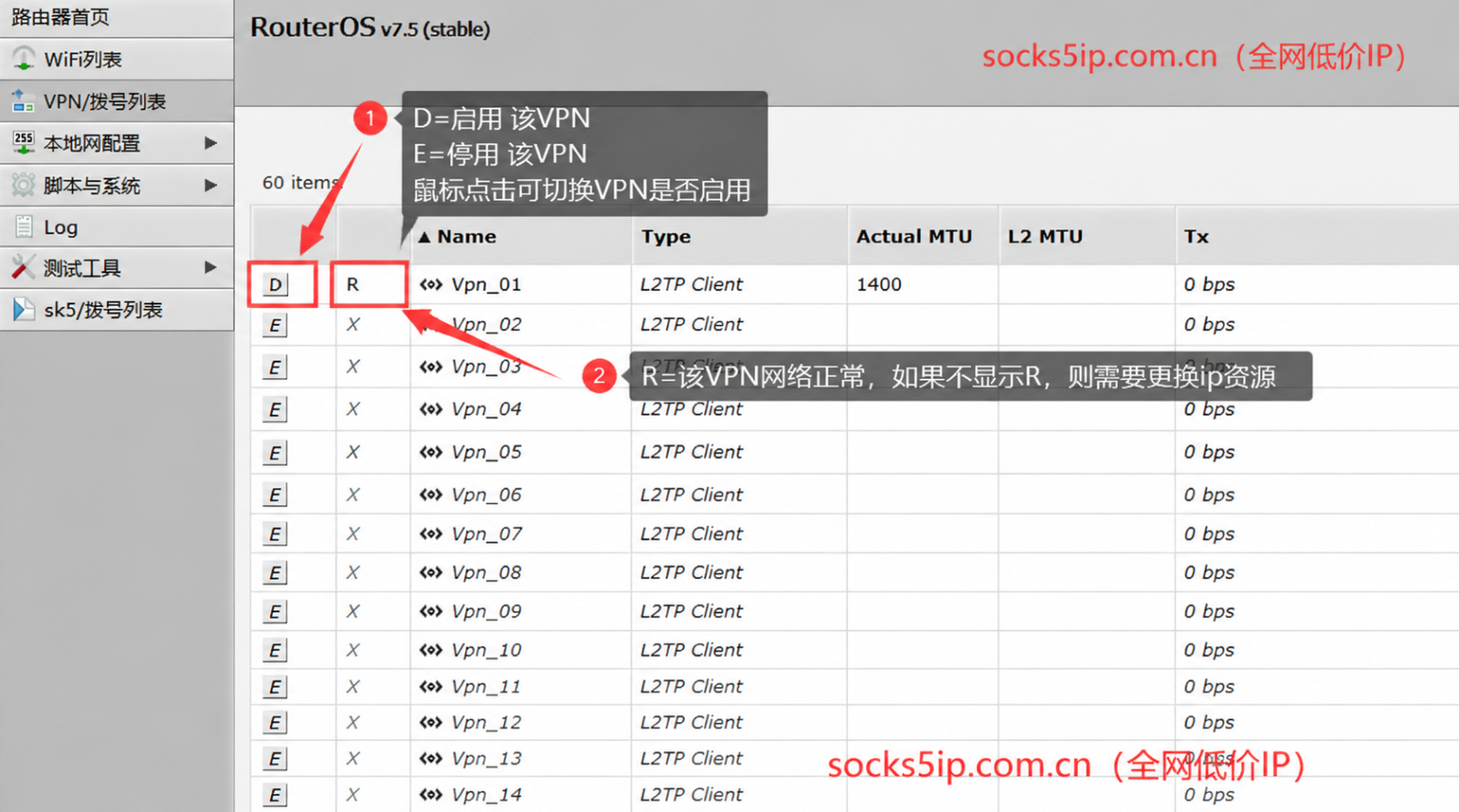Screen dimensions: 1459x812
Task: Click 测试工具 tools icon
Action: click(24, 268)
